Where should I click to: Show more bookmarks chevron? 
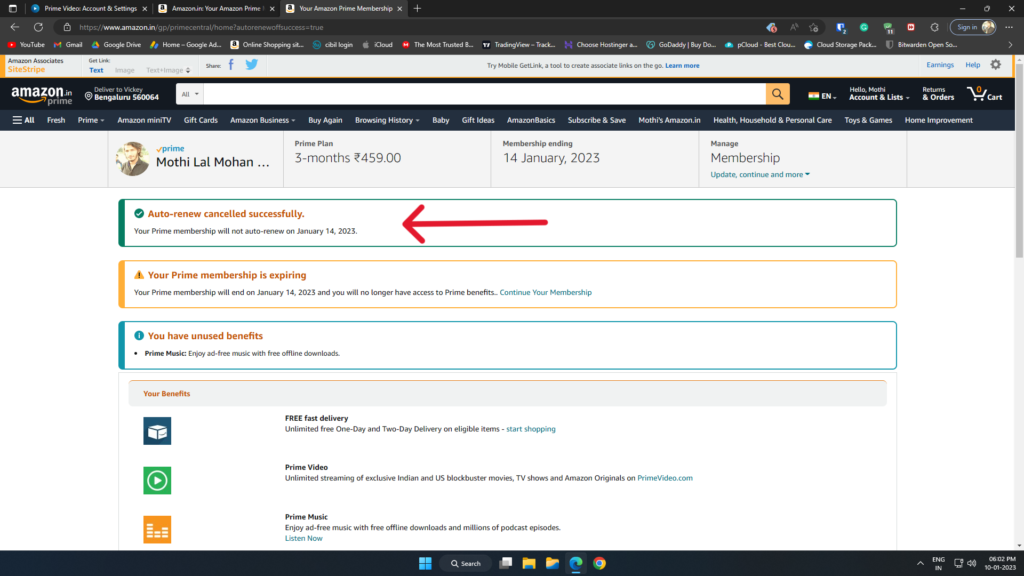click(x=1010, y=45)
